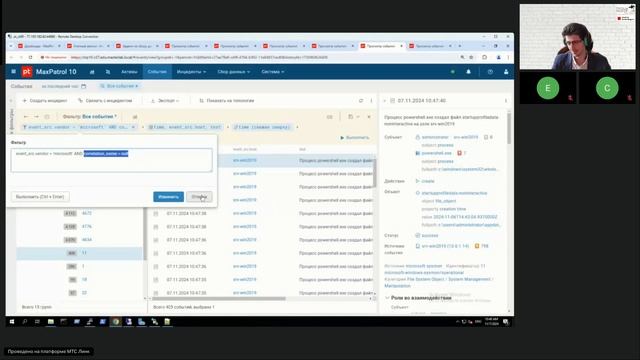Open the help question-mark icon

[x=490, y=72]
